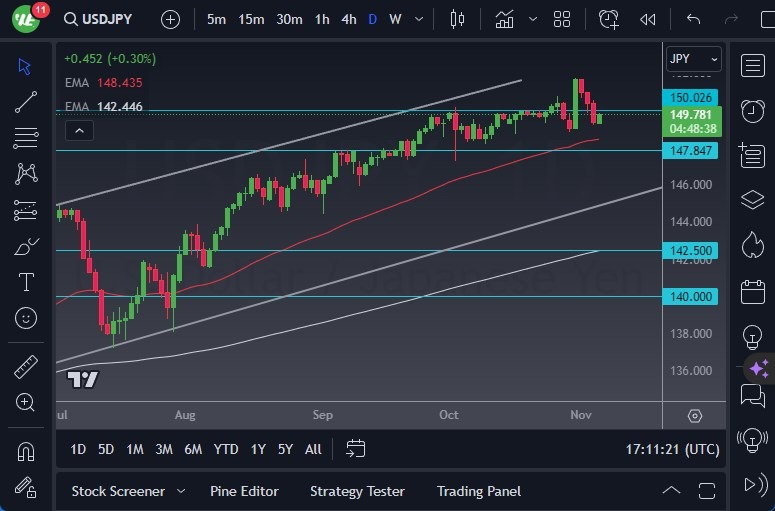The width and height of the screenshot is (775, 511).
Task: Click the bar replay rewind icon
Action: coord(648,19)
